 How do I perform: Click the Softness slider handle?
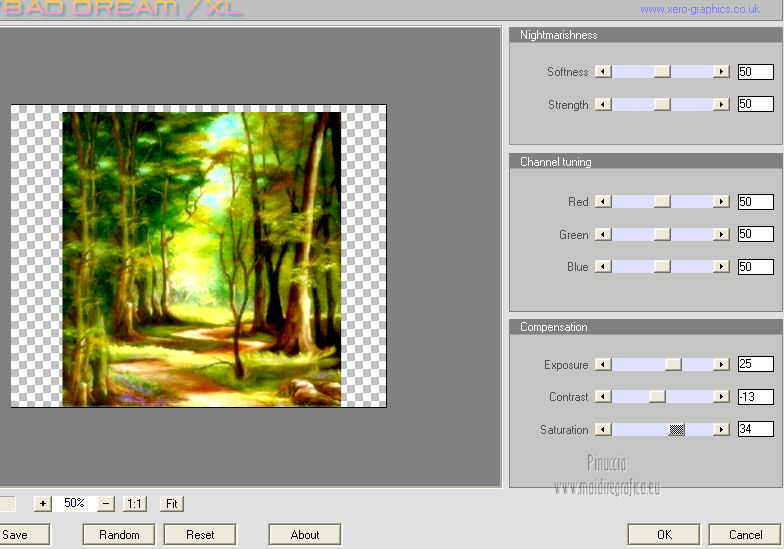662,72
